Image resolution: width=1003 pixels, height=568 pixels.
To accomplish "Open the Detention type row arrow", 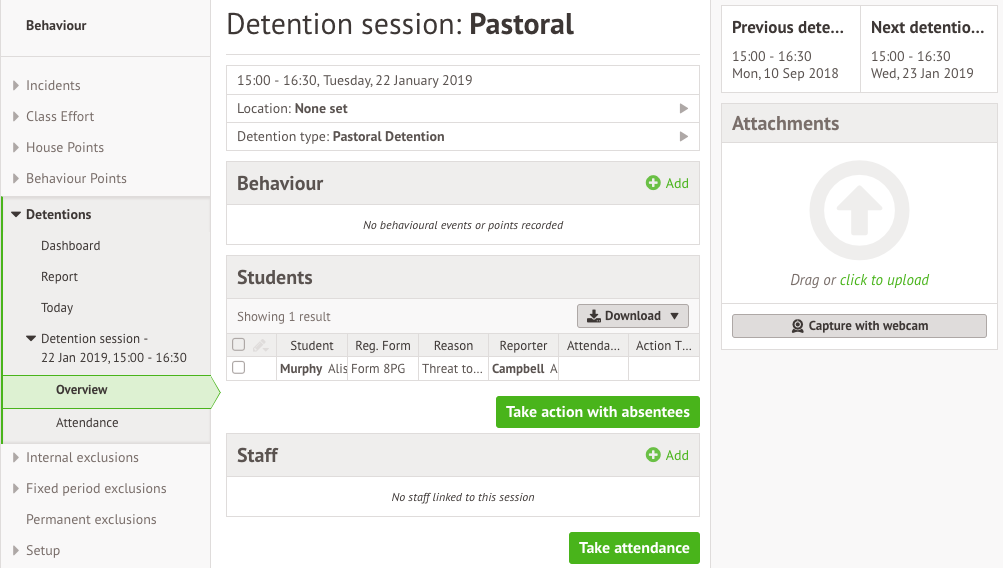I will point(683,136).
